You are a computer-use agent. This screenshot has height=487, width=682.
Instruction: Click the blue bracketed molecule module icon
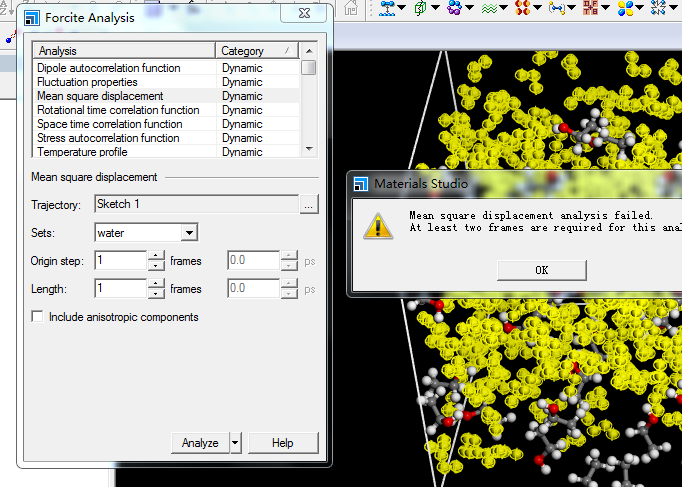click(x=556, y=8)
